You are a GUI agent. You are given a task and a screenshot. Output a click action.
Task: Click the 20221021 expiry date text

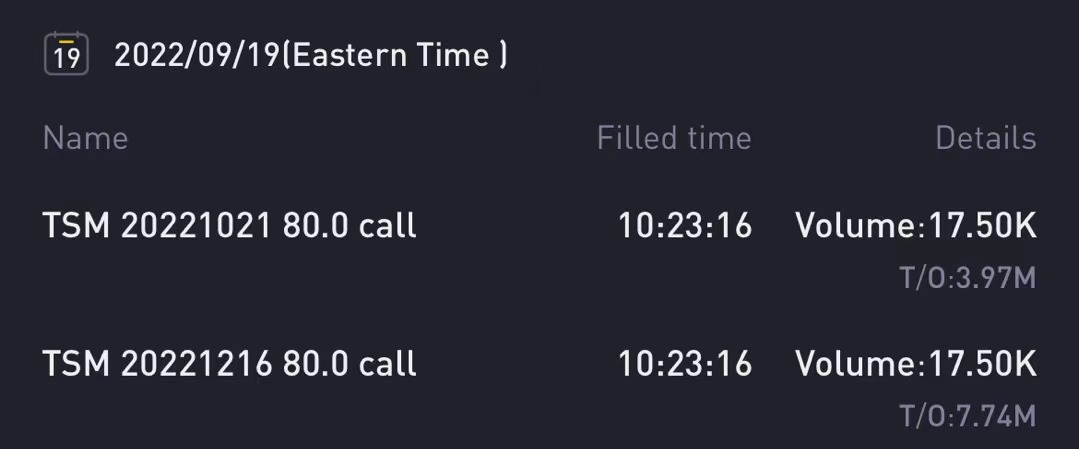point(196,226)
